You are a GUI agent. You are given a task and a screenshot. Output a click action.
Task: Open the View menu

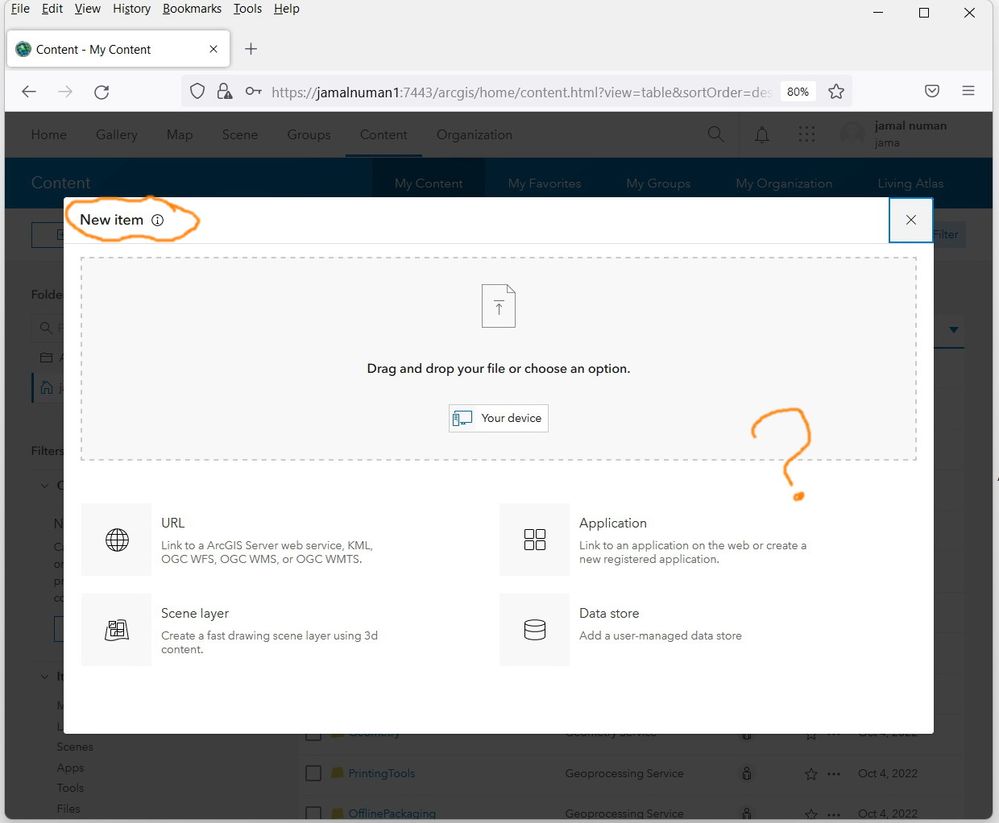[87, 9]
